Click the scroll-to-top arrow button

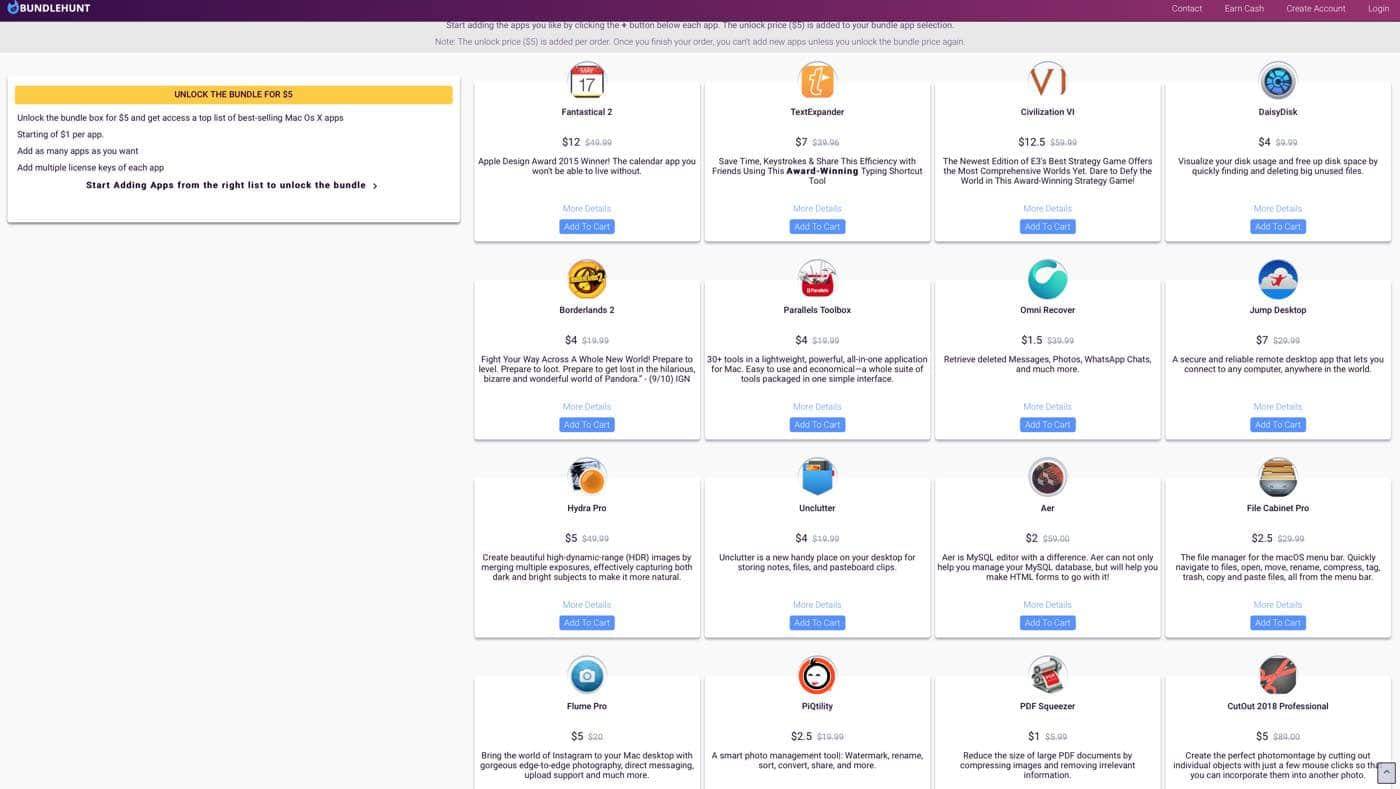tap(1386, 772)
